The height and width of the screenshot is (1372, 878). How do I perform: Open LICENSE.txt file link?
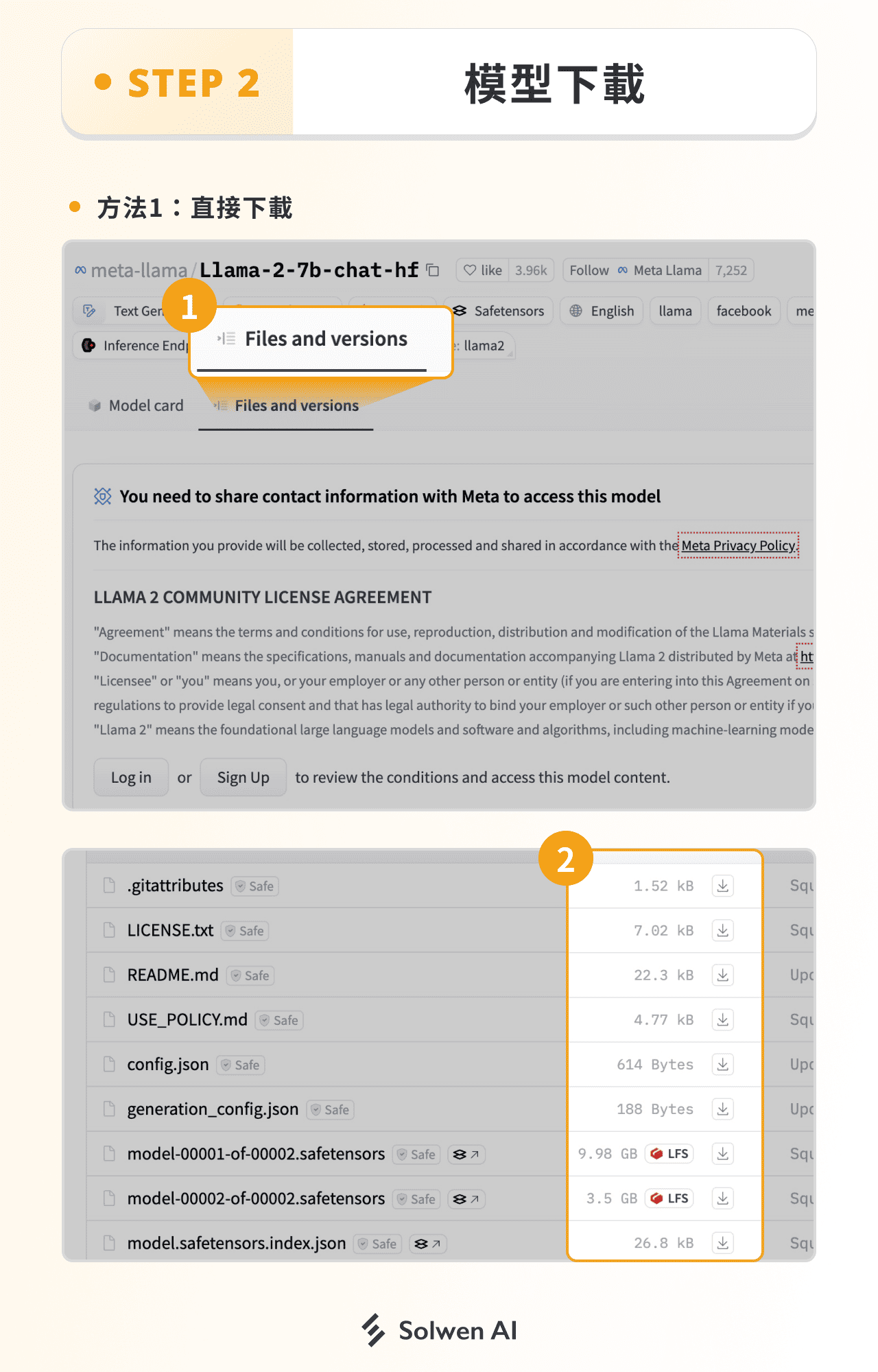pyautogui.click(x=170, y=930)
